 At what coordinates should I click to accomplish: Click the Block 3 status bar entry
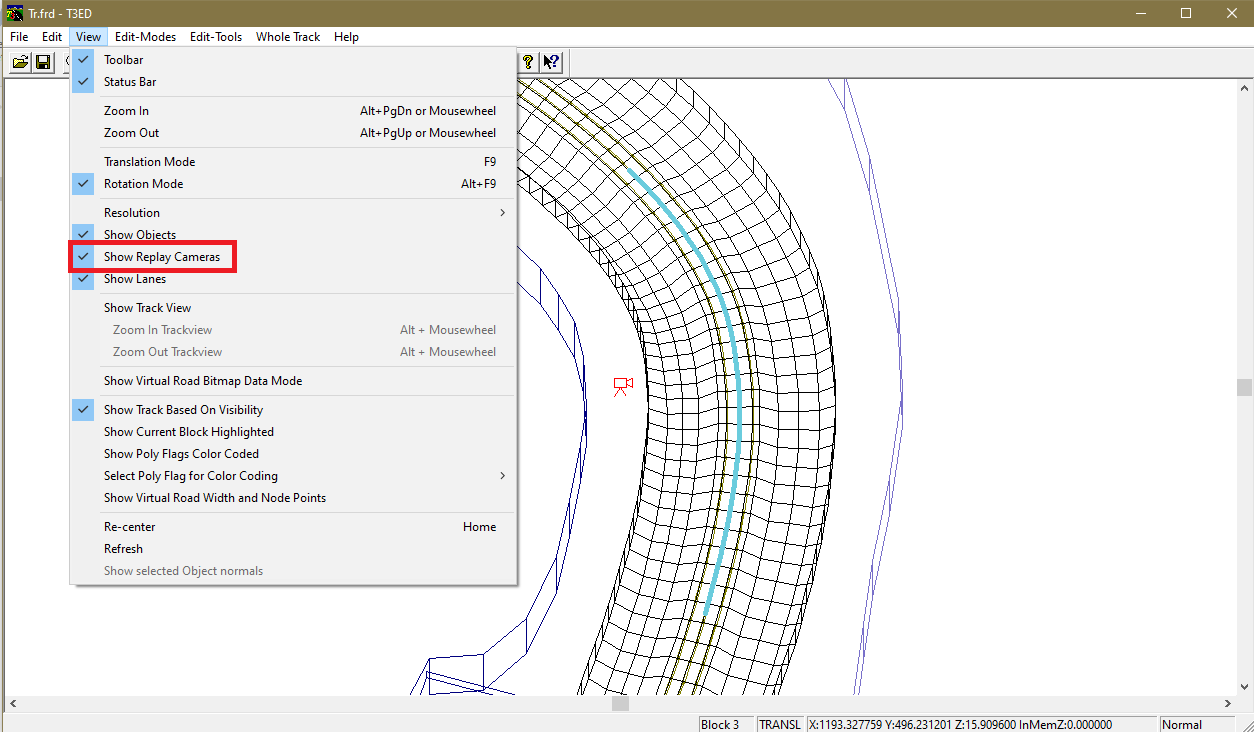coord(725,724)
